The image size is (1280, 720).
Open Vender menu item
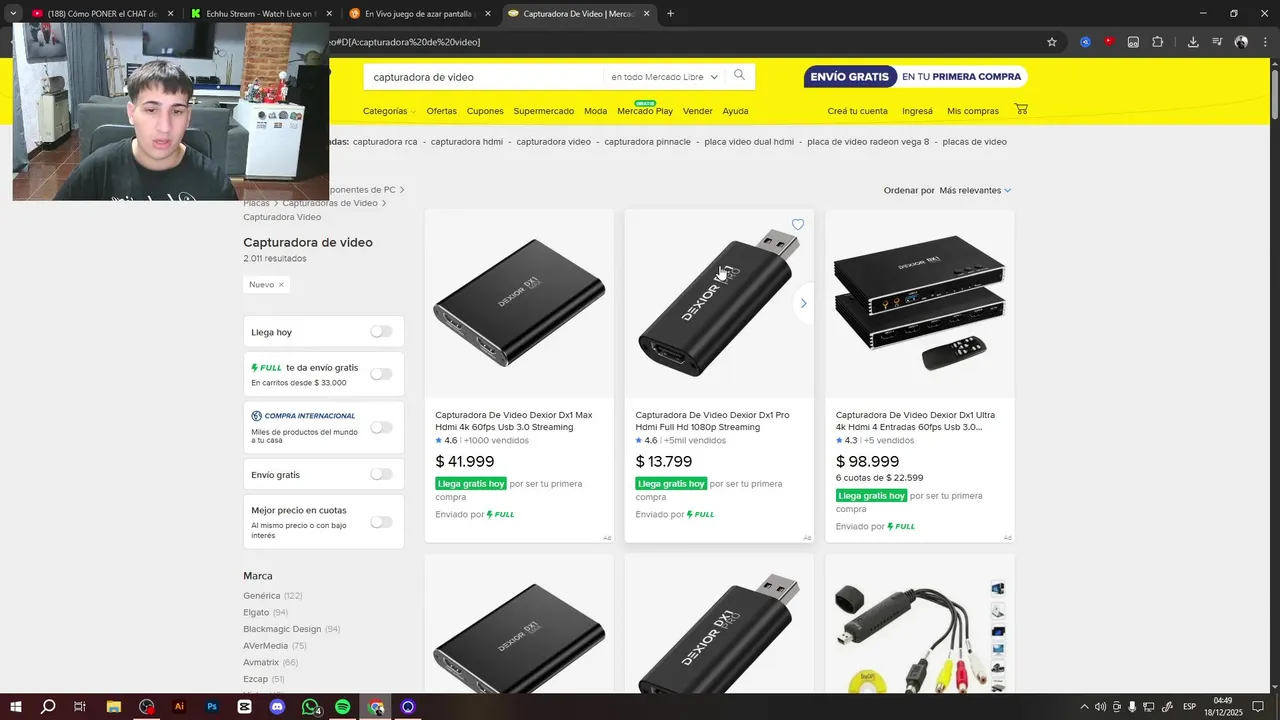(698, 111)
